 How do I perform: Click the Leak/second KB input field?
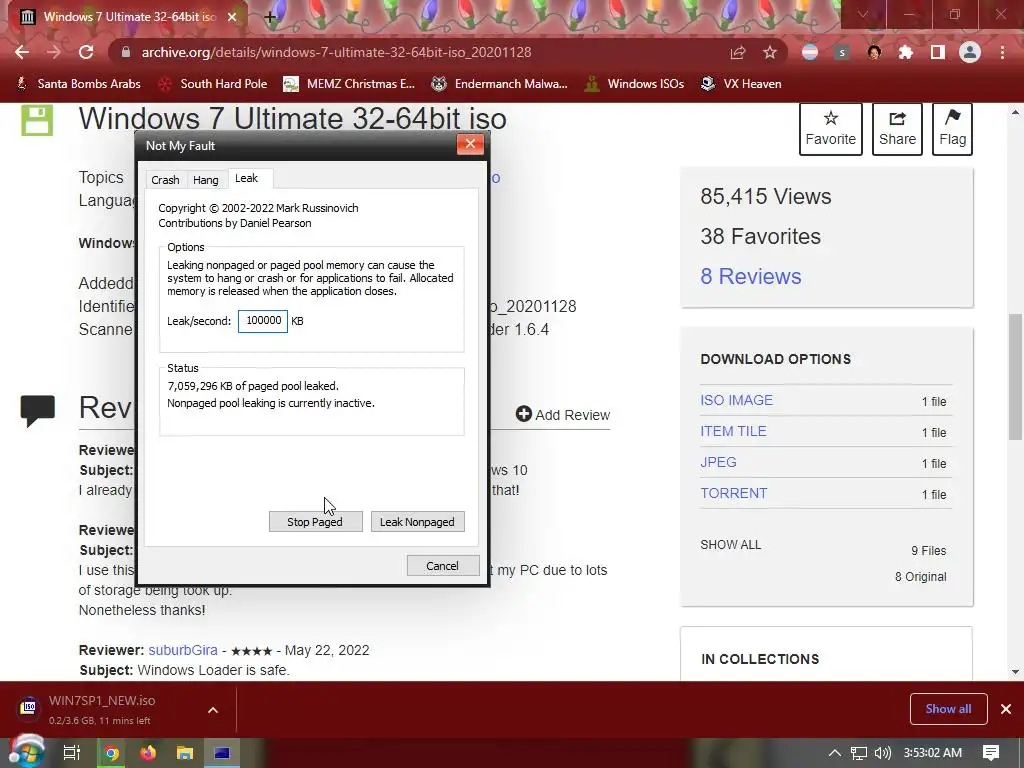coord(263,321)
